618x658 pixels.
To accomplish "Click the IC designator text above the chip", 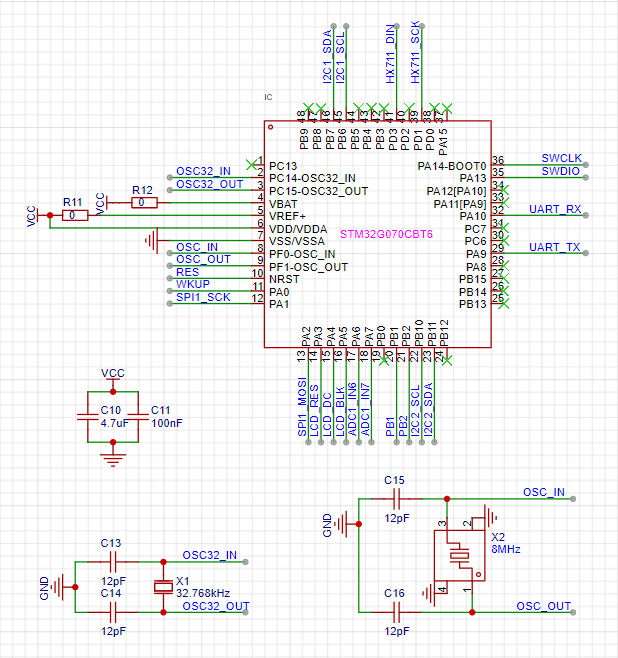I will click(x=268, y=97).
